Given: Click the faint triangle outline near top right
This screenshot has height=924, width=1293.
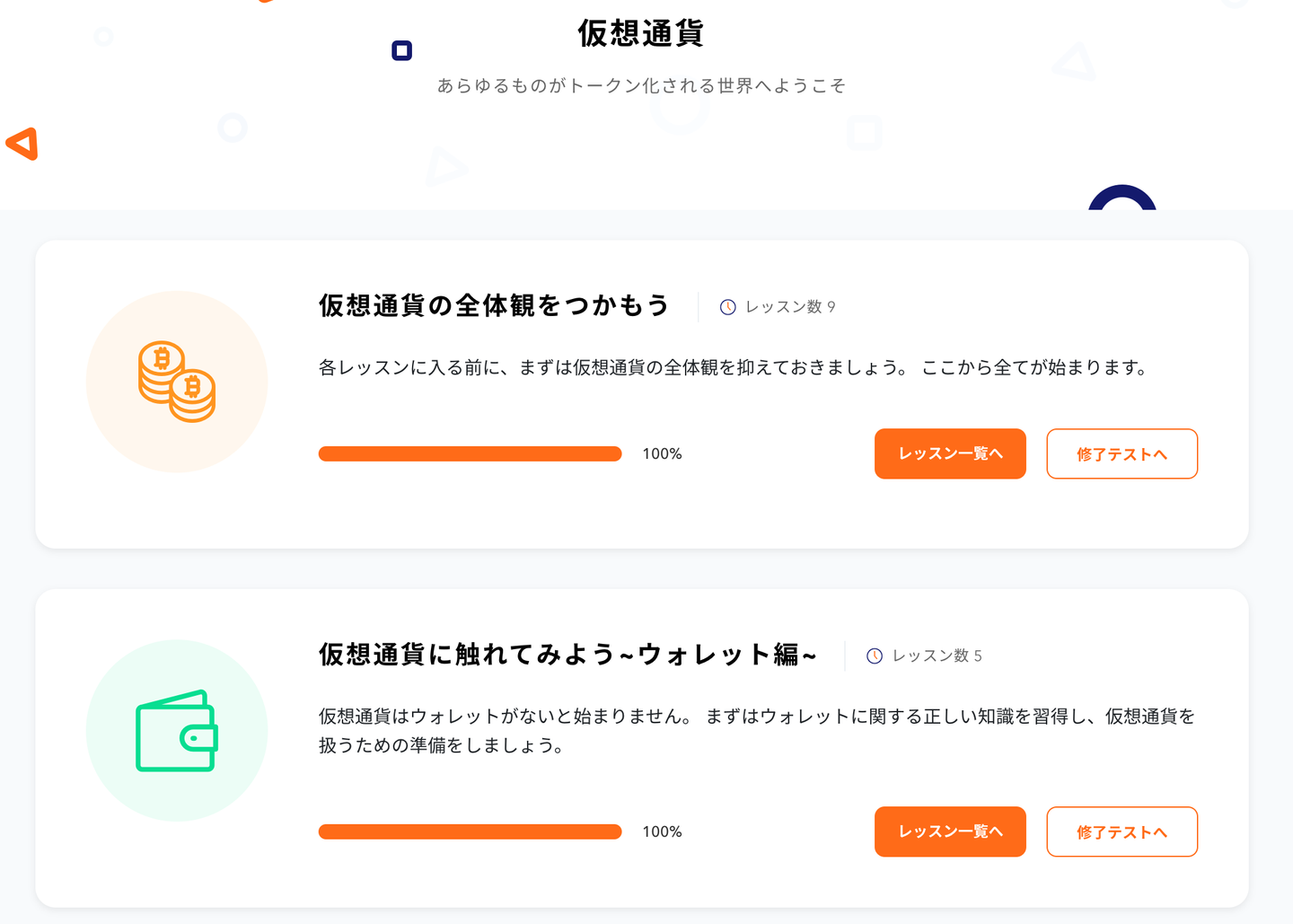Looking at the screenshot, I should (x=1076, y=63).
